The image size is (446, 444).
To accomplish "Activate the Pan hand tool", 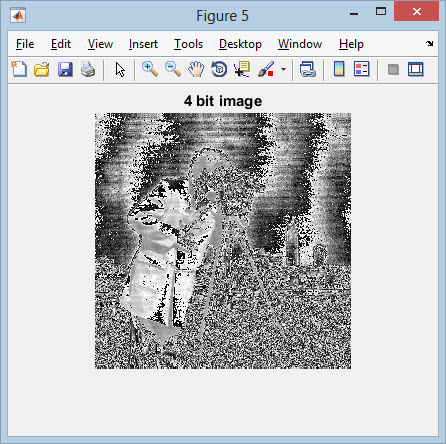I will click(196, 69).
